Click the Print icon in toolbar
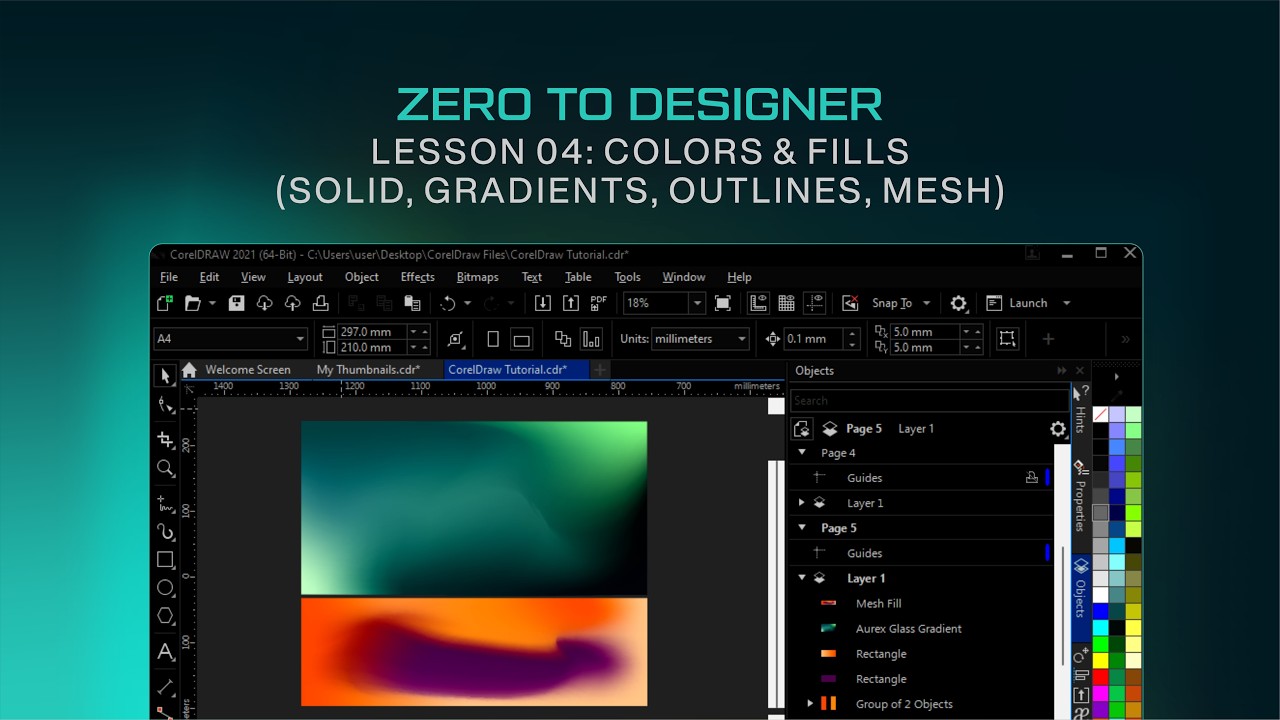This screenshot has width=1280, height=720. (320, 303)
